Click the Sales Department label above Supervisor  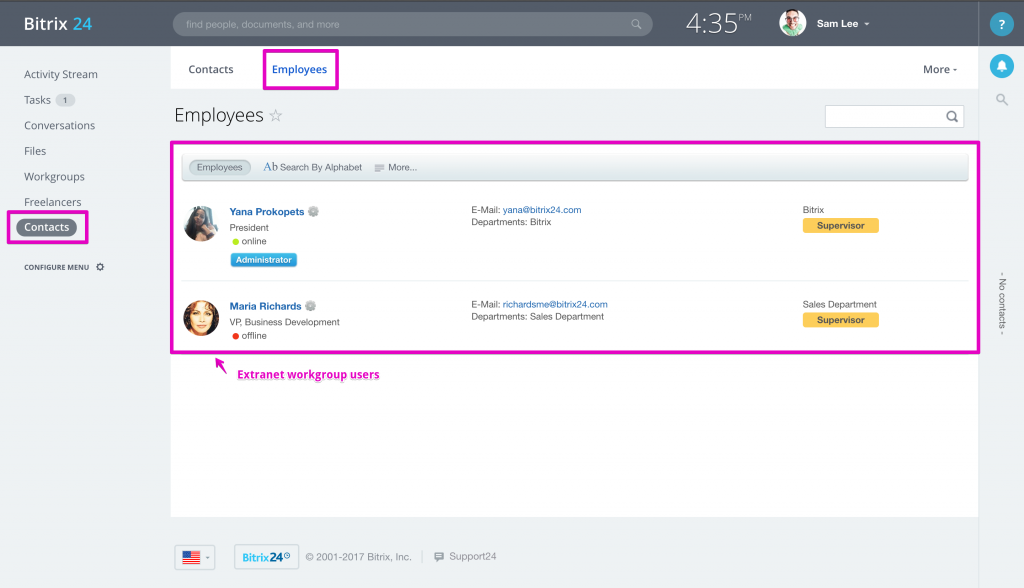[839, 304]
